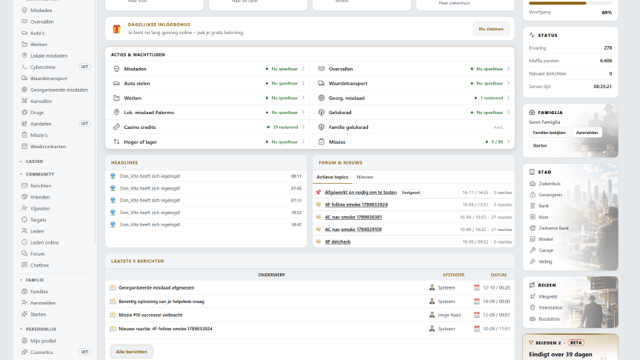Click the Auto's car icon in sidebar
The image size is (640, 360).
tap(24, 33)
